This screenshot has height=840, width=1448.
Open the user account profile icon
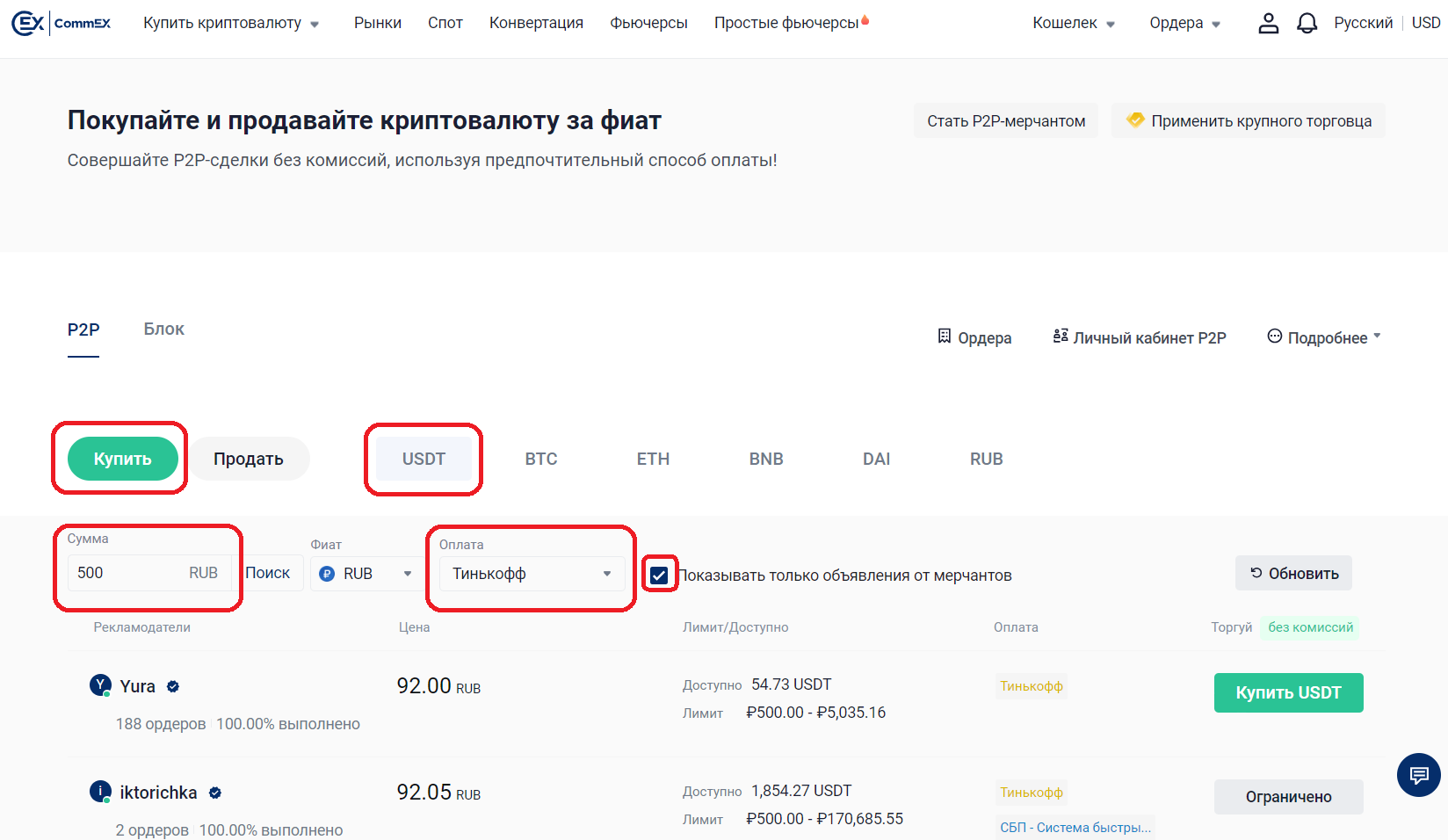(x=1268, y=23)
